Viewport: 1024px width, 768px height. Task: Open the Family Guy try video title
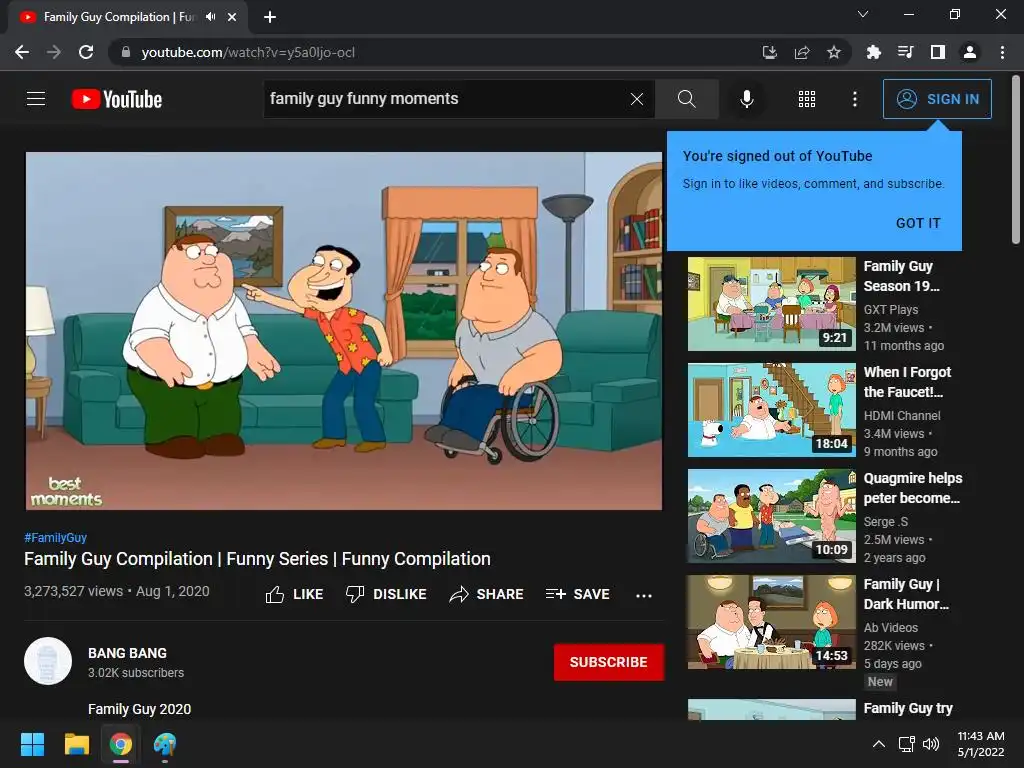pyautogui.click(x=908, y=709)
